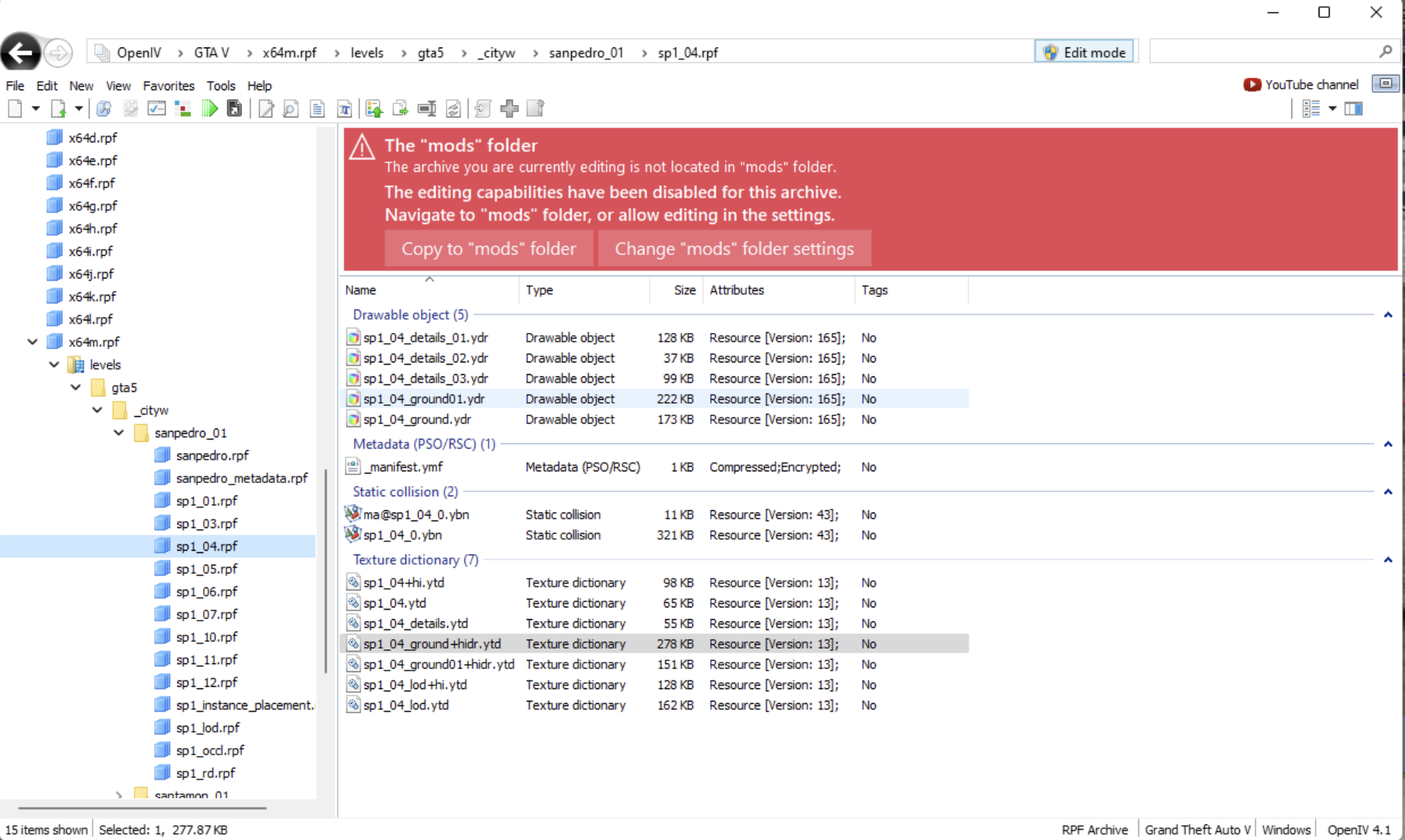Open the magnifier search toolbar icon
1405x840 pixels.
tap(103, 109)
